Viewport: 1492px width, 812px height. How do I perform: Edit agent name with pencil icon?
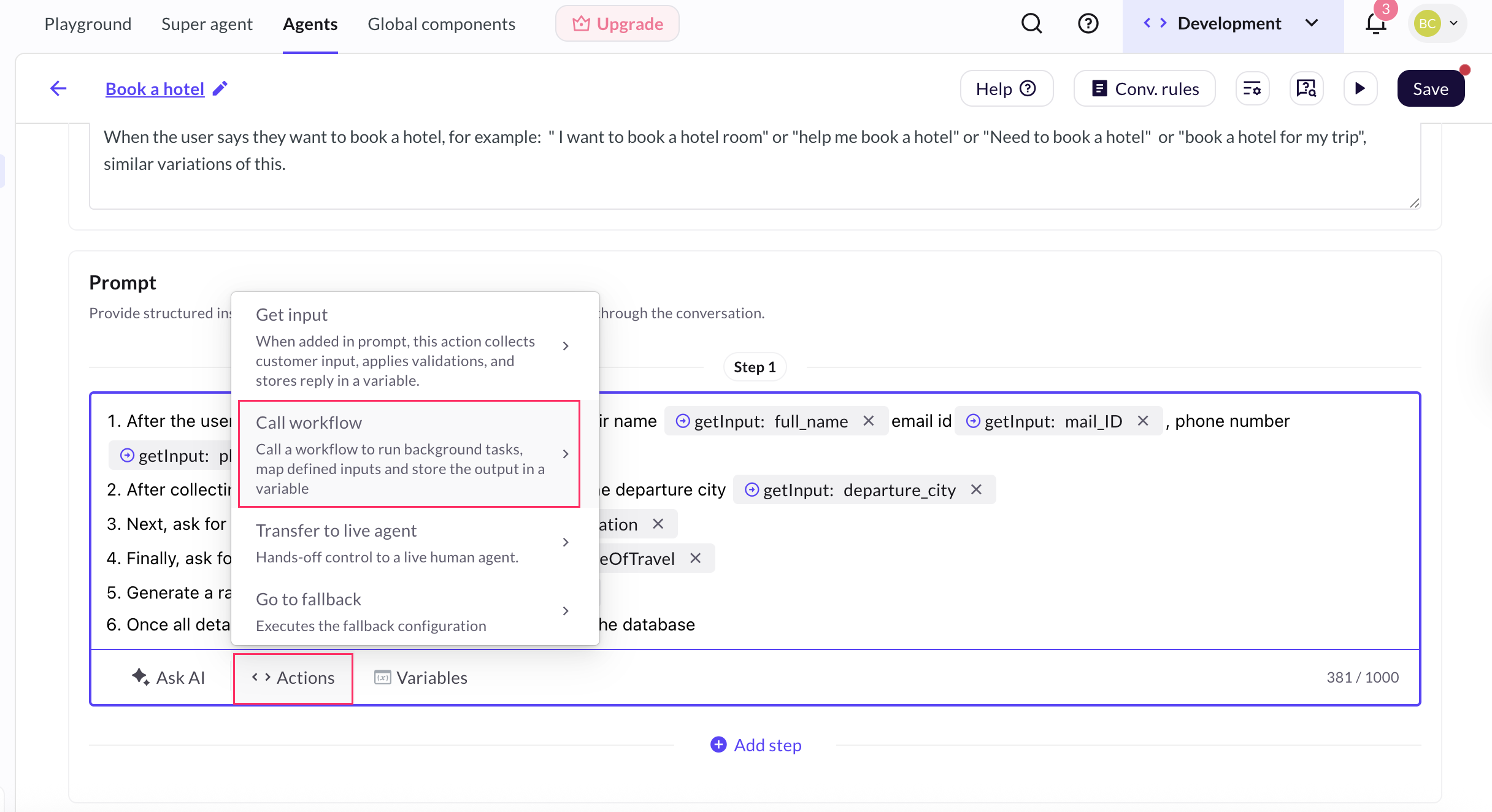(x=220, y=89)
